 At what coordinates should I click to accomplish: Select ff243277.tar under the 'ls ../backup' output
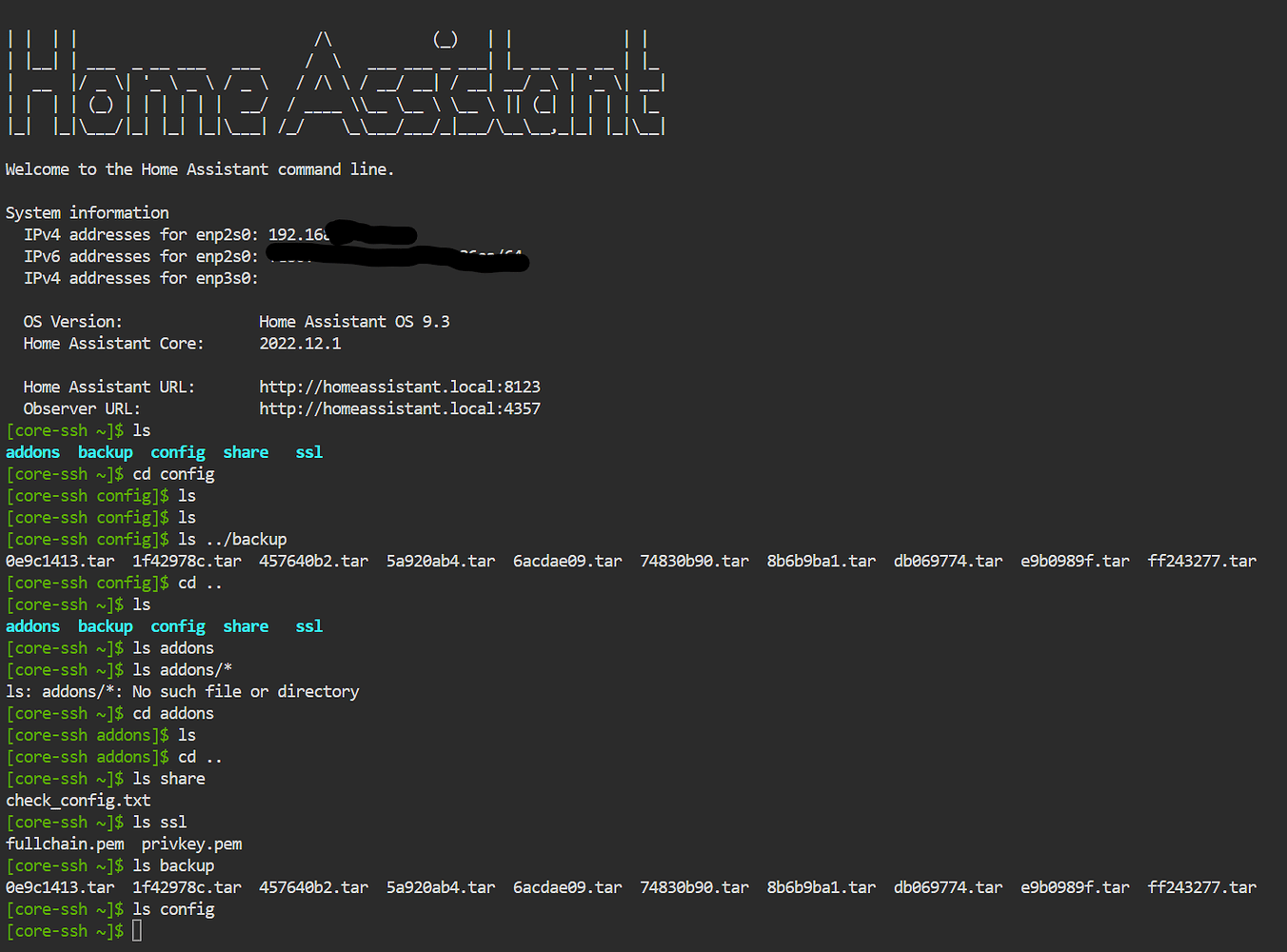(1202, 562)
